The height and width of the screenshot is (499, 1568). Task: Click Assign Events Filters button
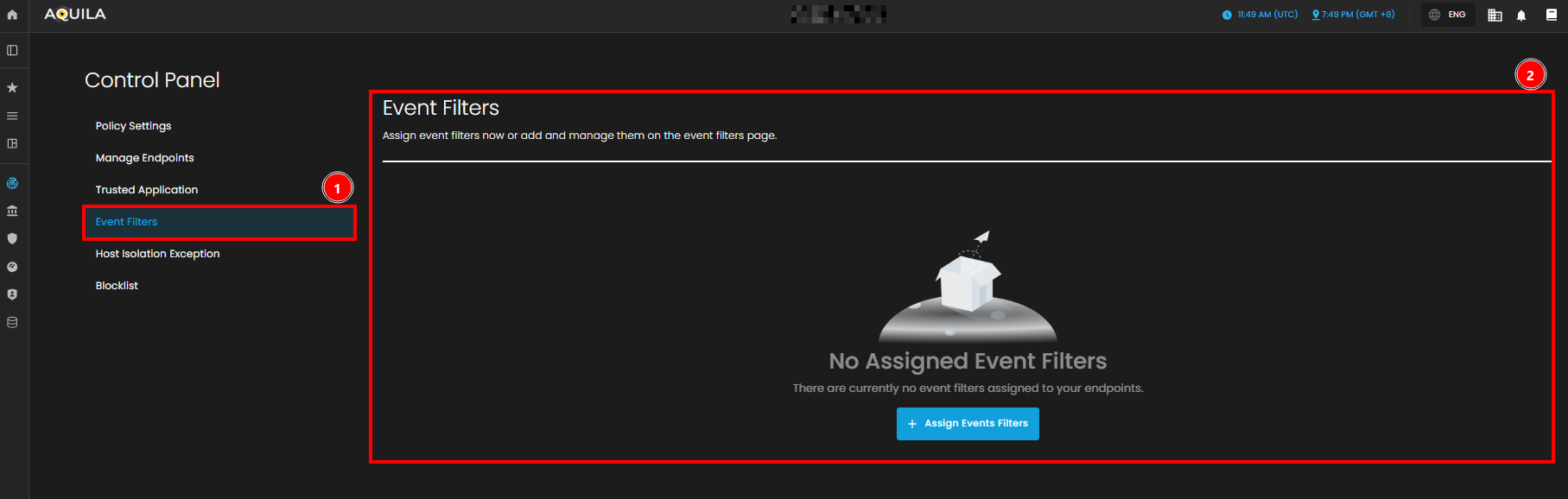968,424
